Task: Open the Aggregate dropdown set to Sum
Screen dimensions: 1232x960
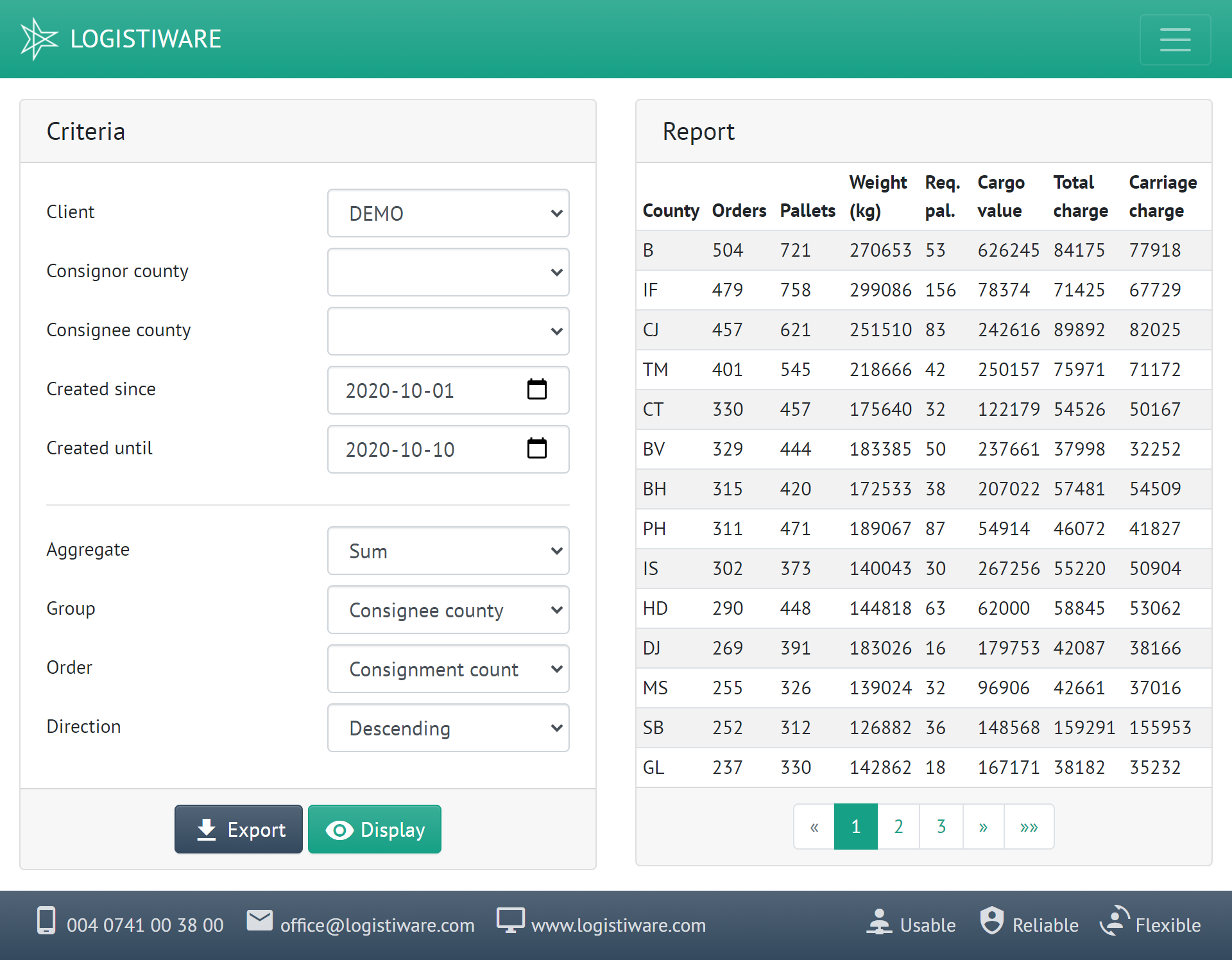Action: 448,551
